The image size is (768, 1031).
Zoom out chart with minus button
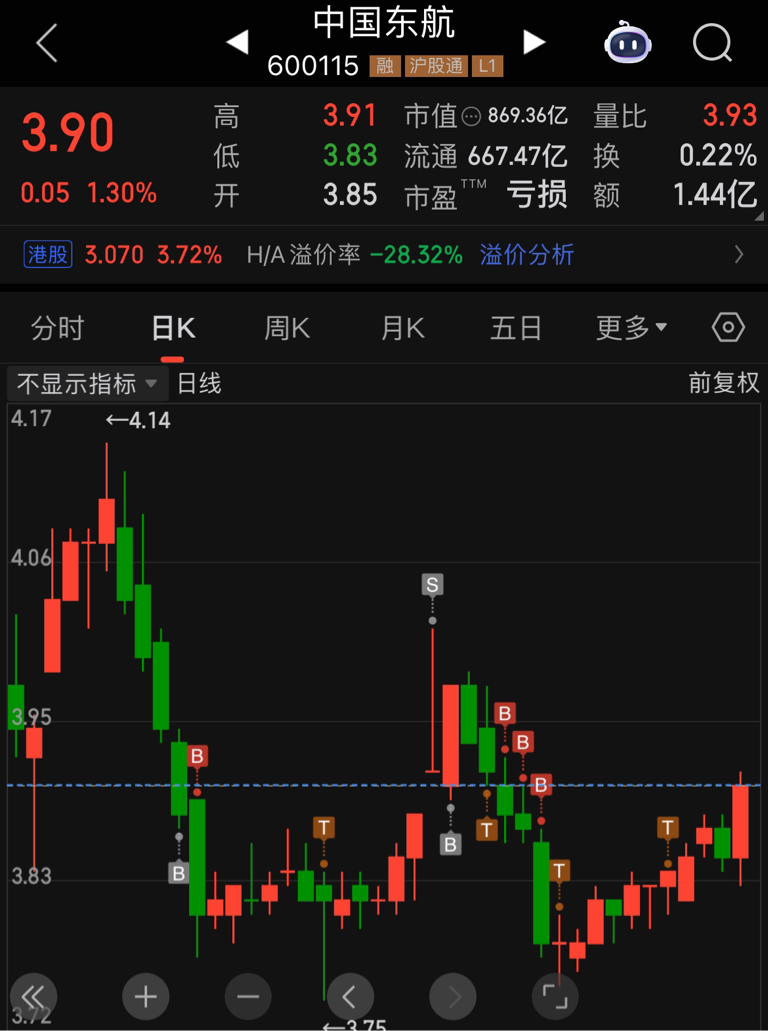[x=248, y=997]
